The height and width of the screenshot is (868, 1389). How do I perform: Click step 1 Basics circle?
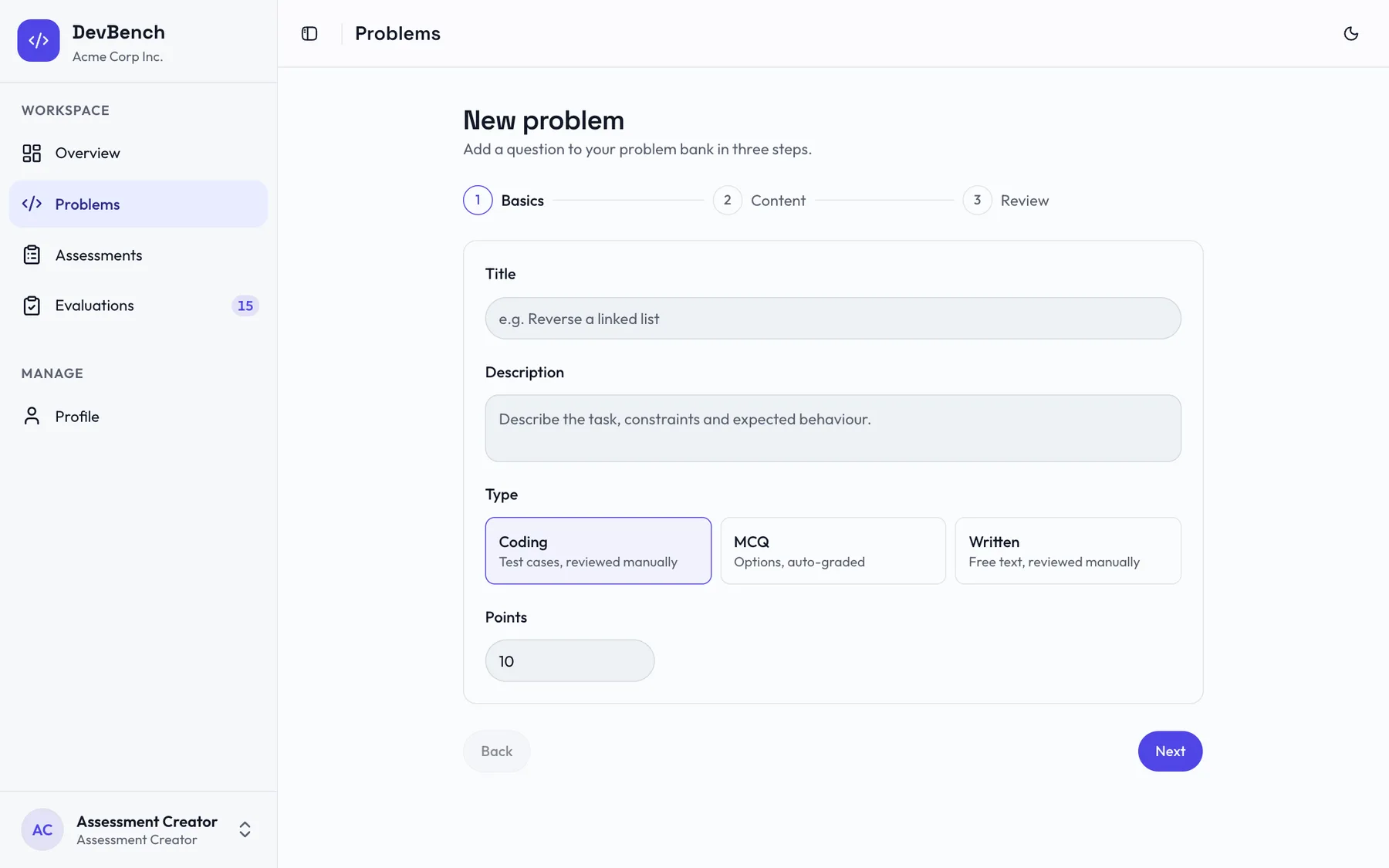click(x=478, y=201)
